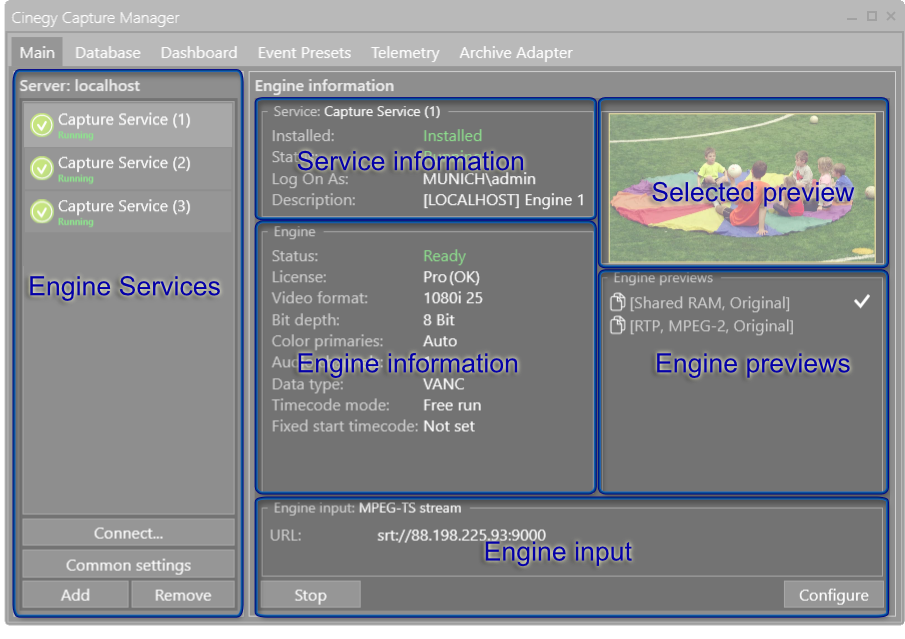The width and height of the screenshot is (905, 639).
Task: Remove the selected capture service
Action: pyautogui.click(x=183, y=594)
